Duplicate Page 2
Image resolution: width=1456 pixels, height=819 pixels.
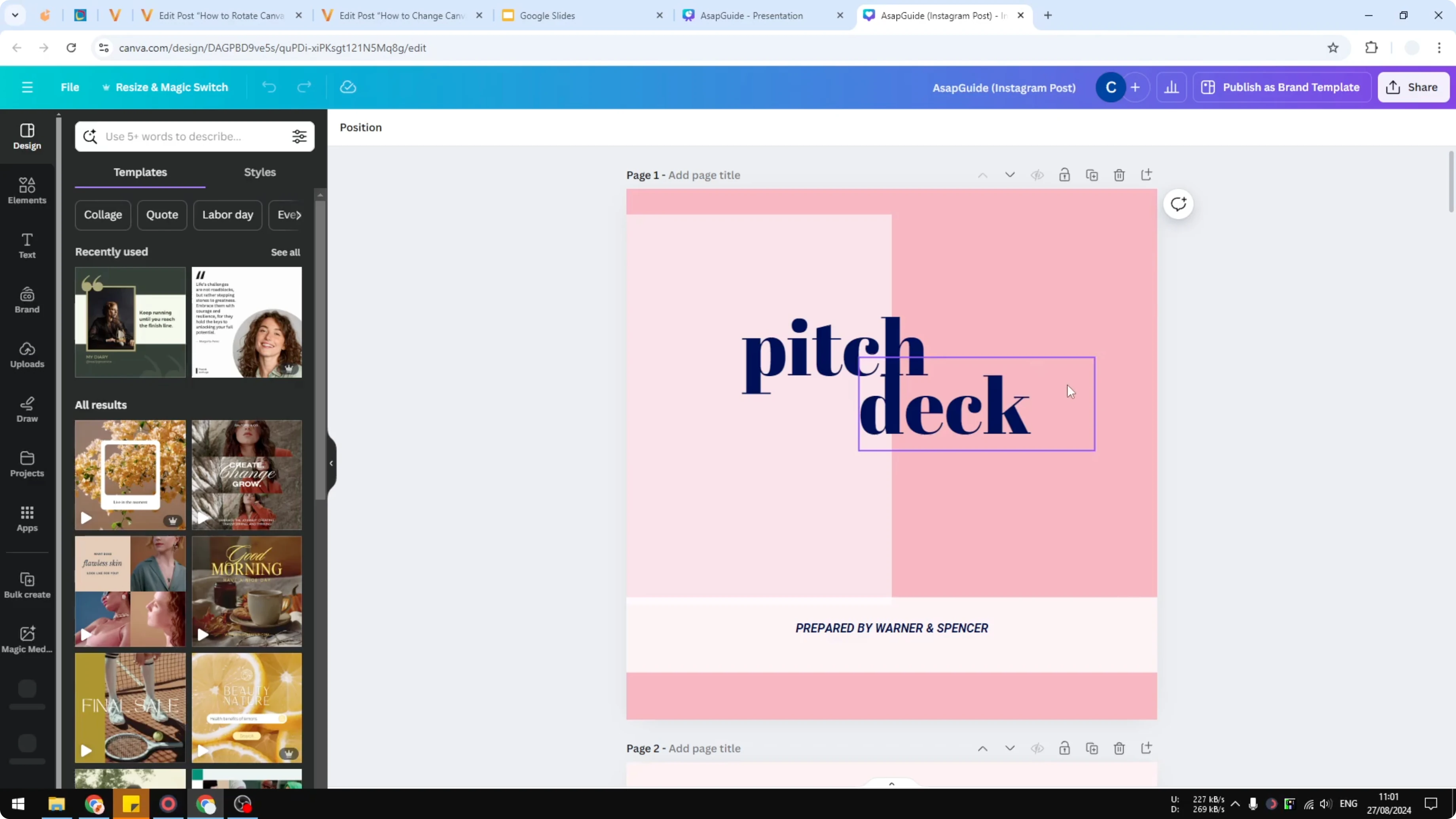click(1092, 748)
